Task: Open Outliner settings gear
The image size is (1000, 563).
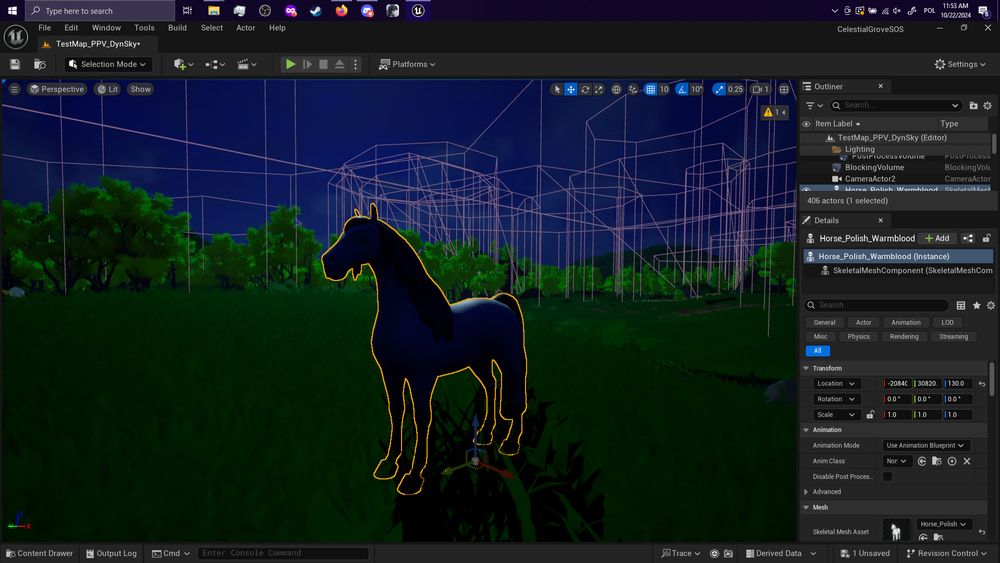Action: point(987,106)
